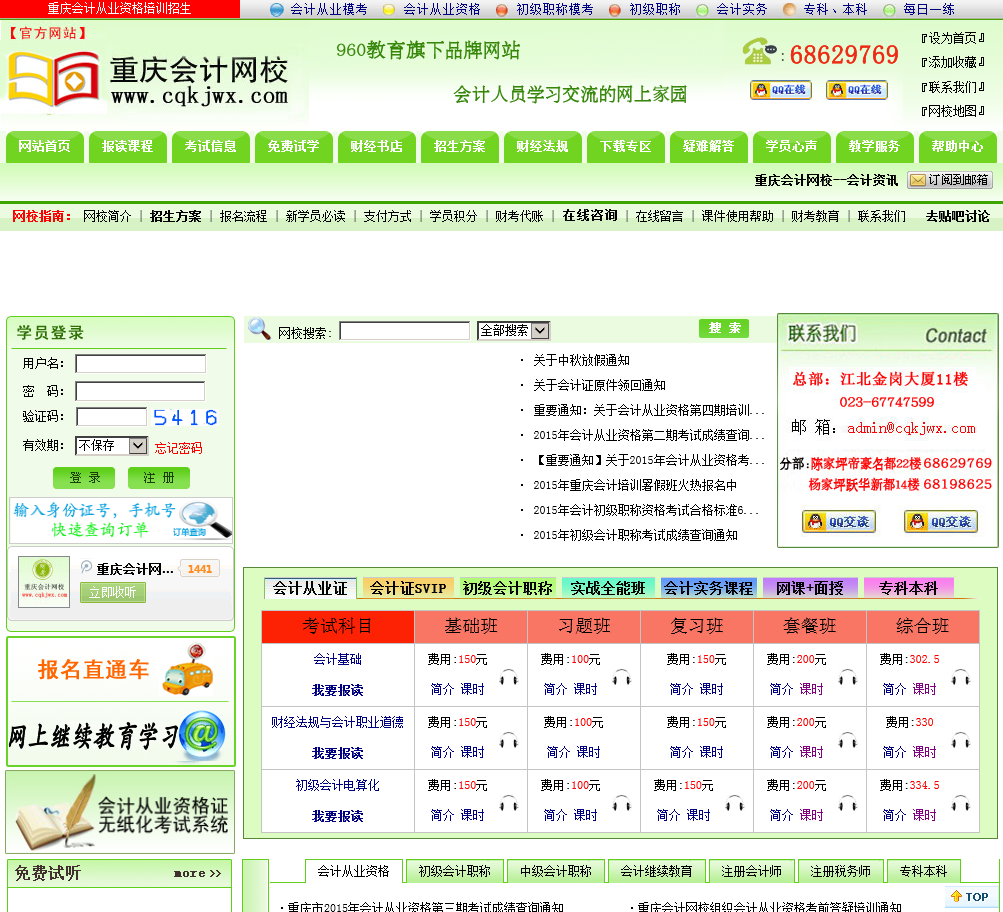Viewport: 1003px width, 912px height.
Task: Click 每日一练 in the top bar
Action: (x=928, y=10)
